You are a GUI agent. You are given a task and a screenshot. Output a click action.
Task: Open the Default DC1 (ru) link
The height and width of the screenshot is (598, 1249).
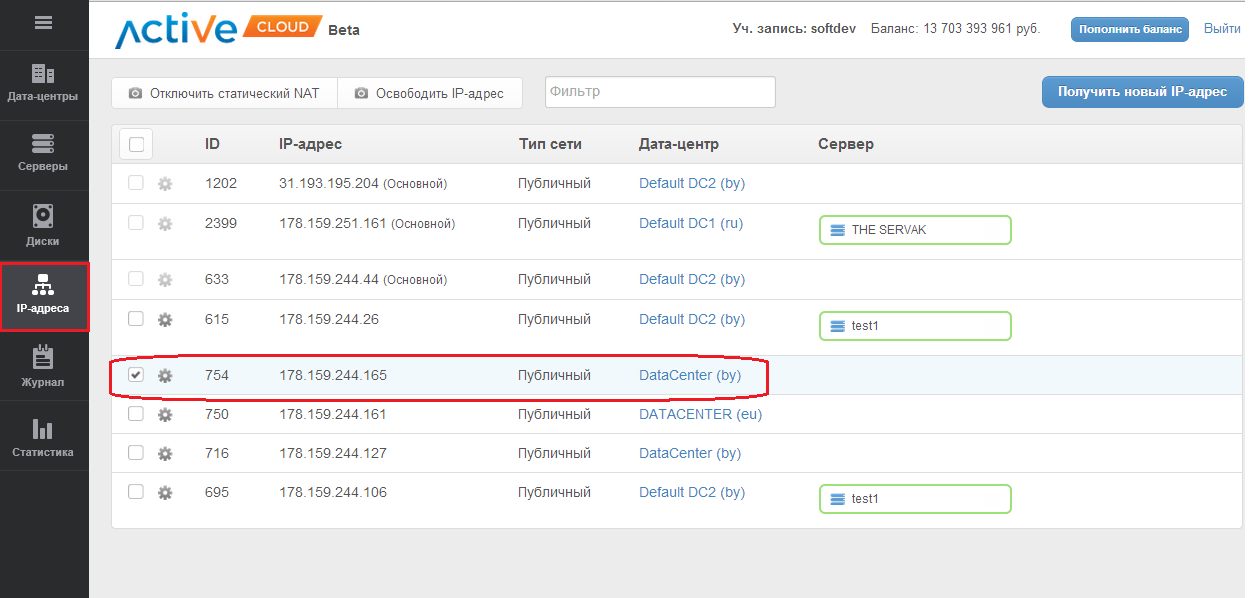coord(691,223)
